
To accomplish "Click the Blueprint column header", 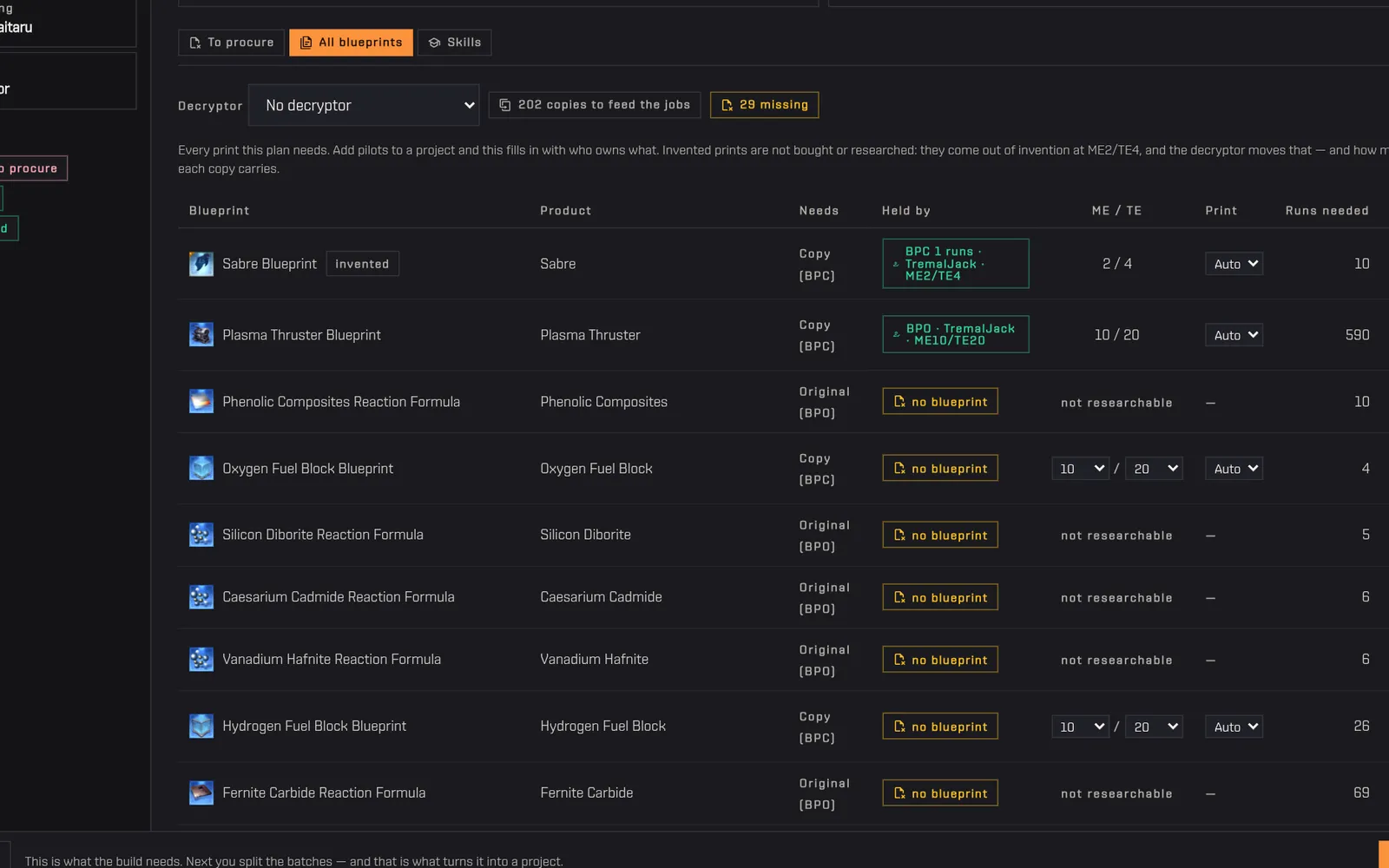I will click(220, 211).
